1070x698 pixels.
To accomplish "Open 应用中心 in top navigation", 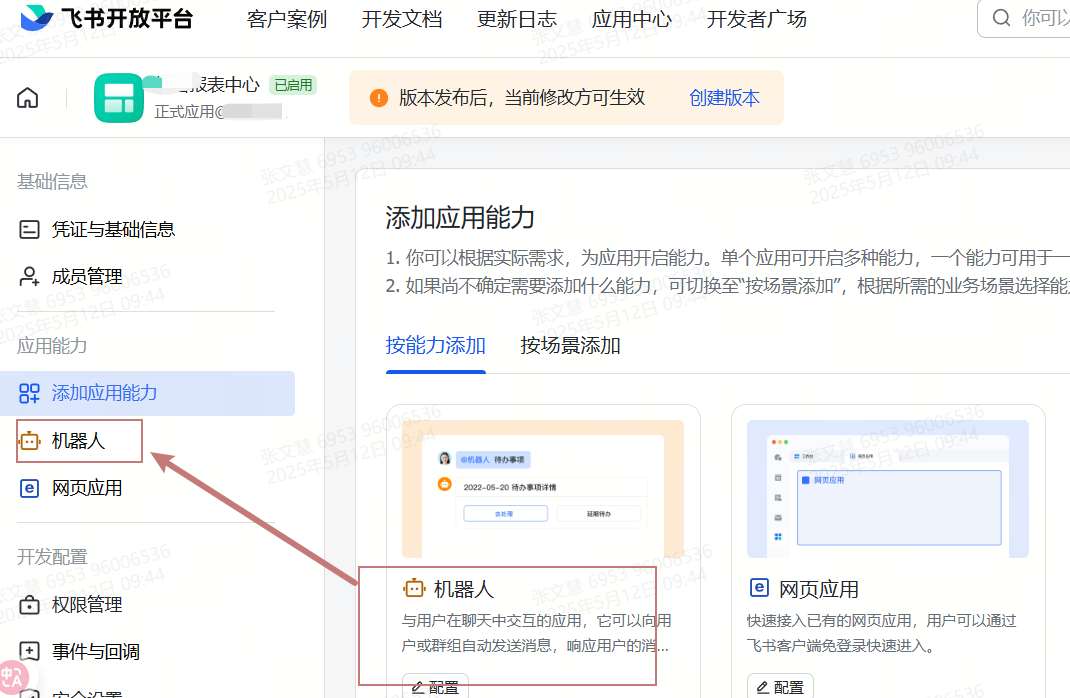I will pos(632,19).
